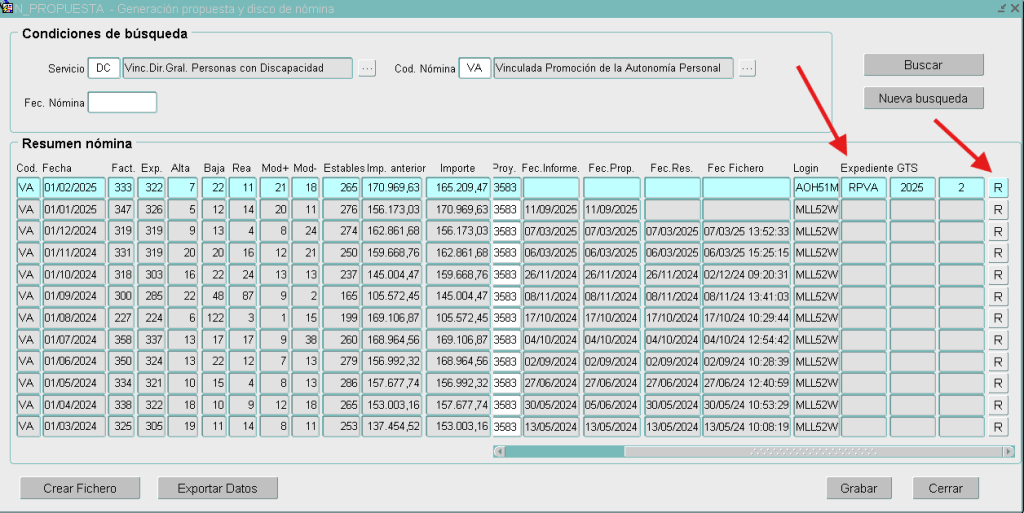The image size is (1024, 513).
Task: Click the Buscar button
Action: [x=923, y=65]
